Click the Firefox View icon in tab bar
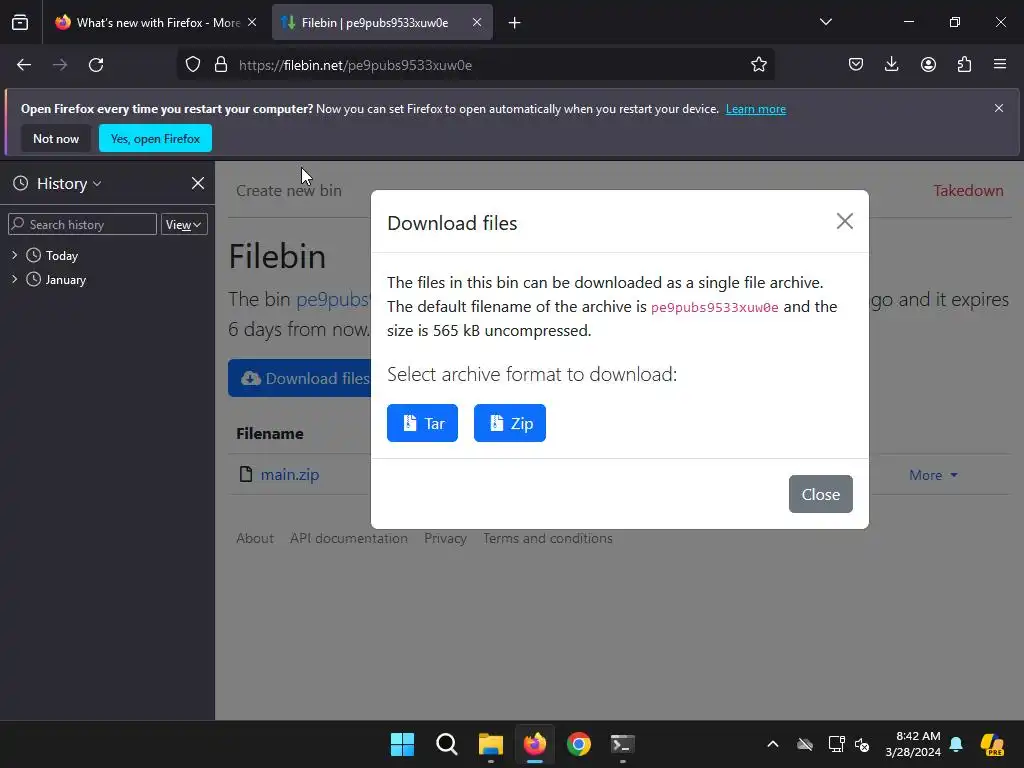Image resolution: width=1024 pixels, height=768 pixels. [x=20, y=23]
